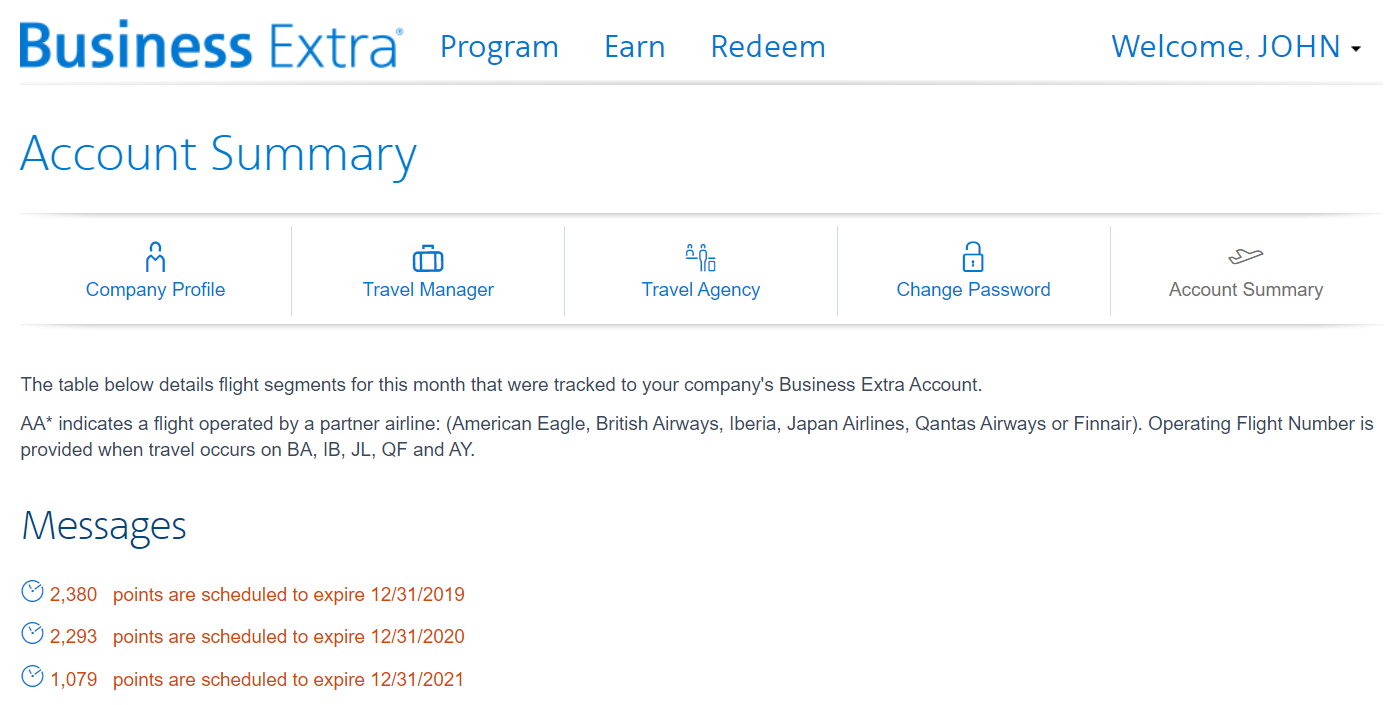The image size is (1385, 705).
Task: Click the clock icon beside 2,380 points
Action: point(31,592)
